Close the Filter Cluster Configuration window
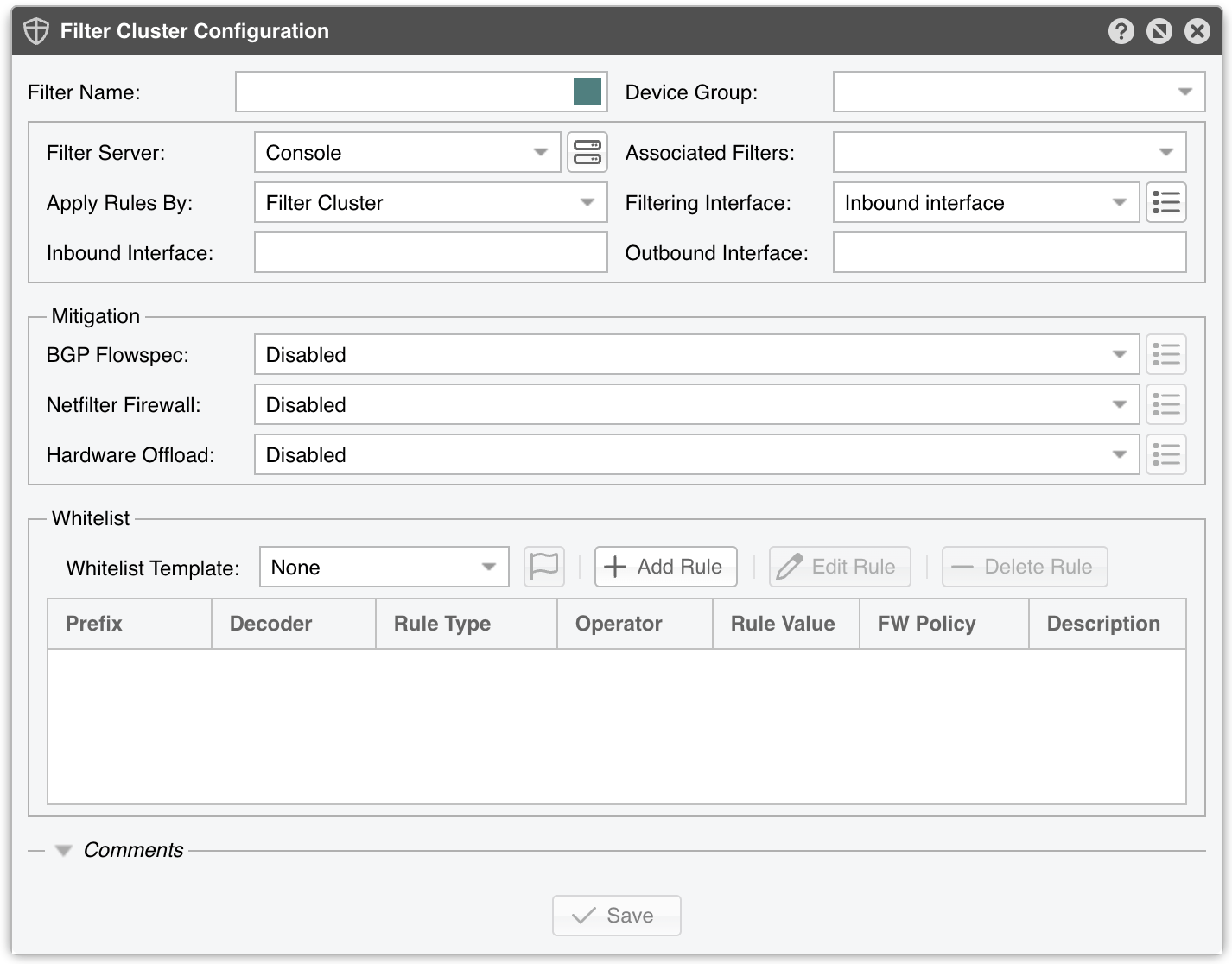1232x964 pixels. tap(1197, 31)
